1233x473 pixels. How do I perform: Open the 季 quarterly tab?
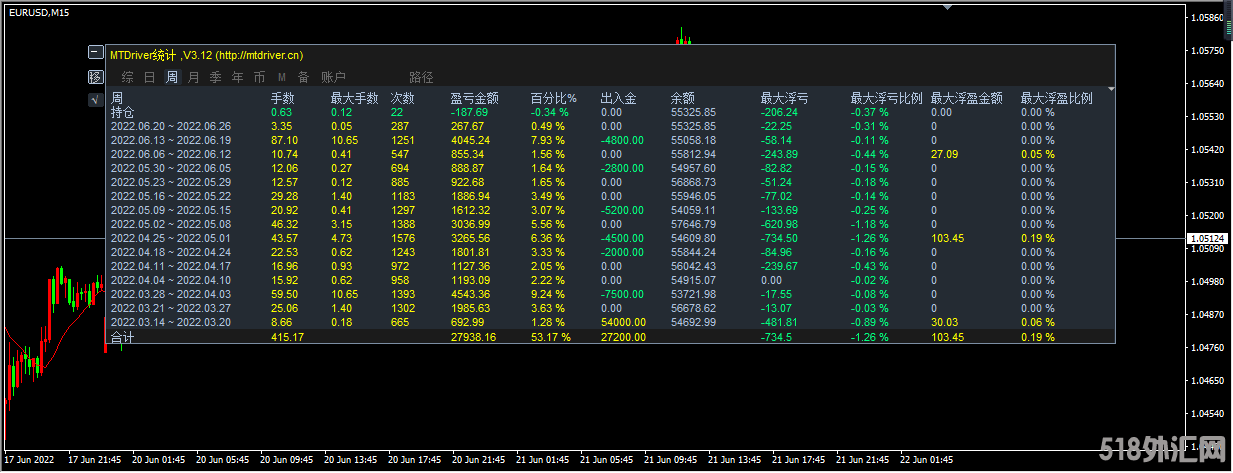coord(215,77)
